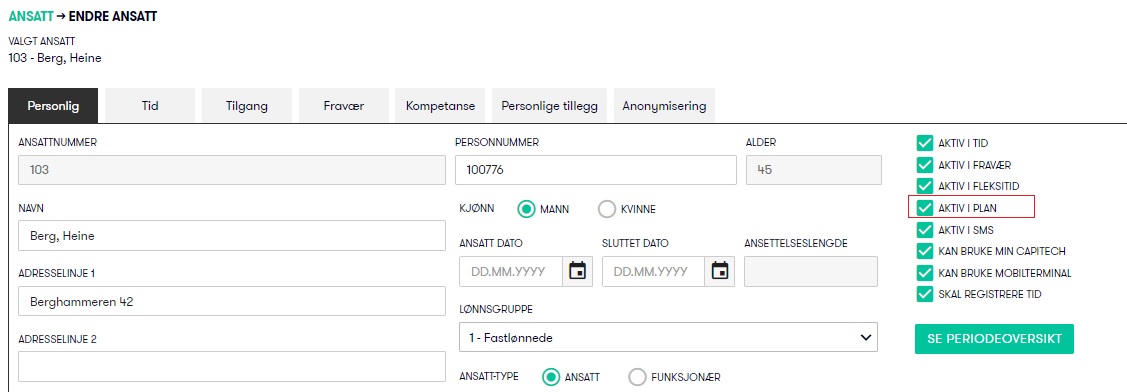Go to Personlige tillegg tab
Viewport: 1127px width, 392px height.
coord(549,106)
